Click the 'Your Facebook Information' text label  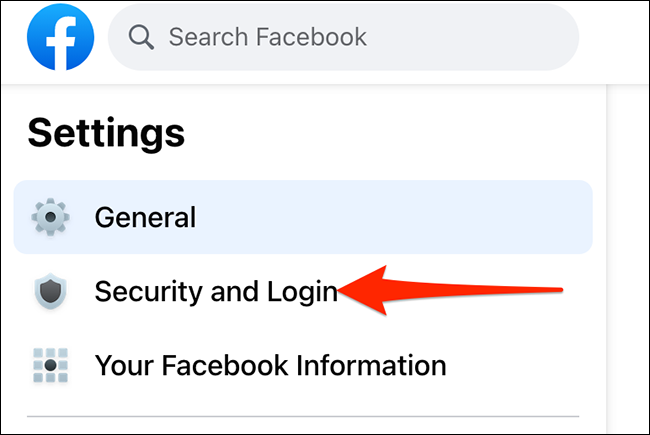pyautogui.click(x=270, y=365)
